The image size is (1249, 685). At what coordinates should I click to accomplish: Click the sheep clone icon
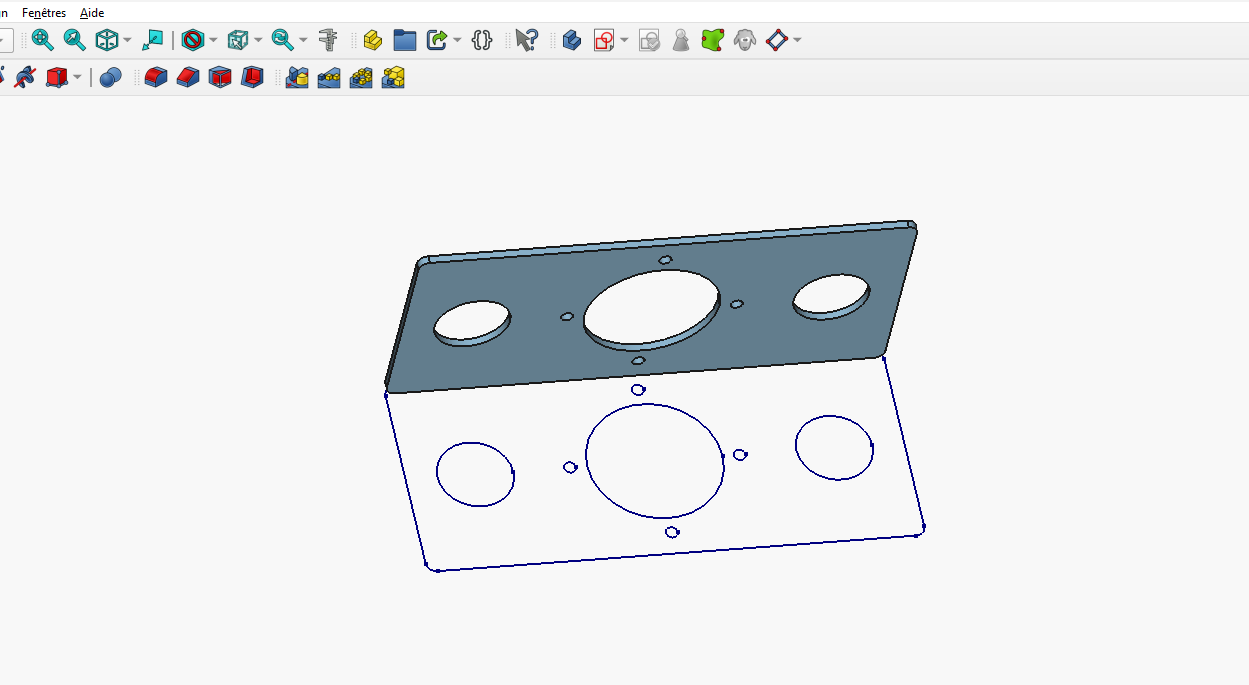[744, 40]
